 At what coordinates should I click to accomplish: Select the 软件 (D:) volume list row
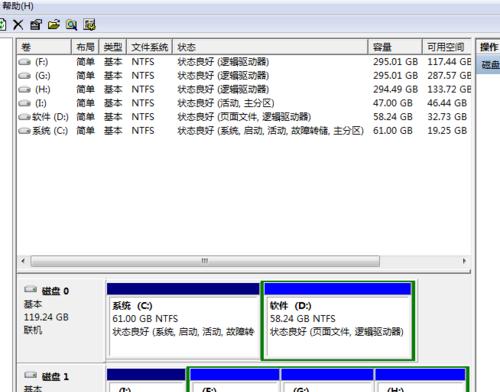244,117
